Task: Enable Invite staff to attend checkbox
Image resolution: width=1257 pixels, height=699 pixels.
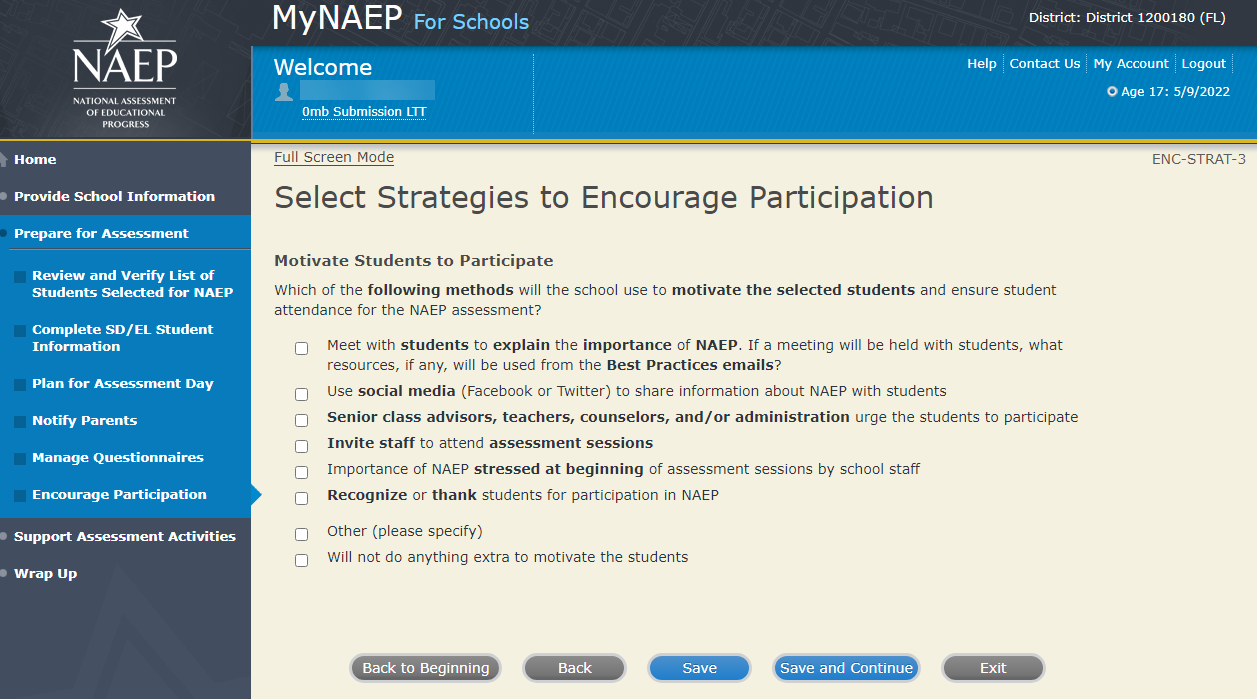Action: click(301, 446)
